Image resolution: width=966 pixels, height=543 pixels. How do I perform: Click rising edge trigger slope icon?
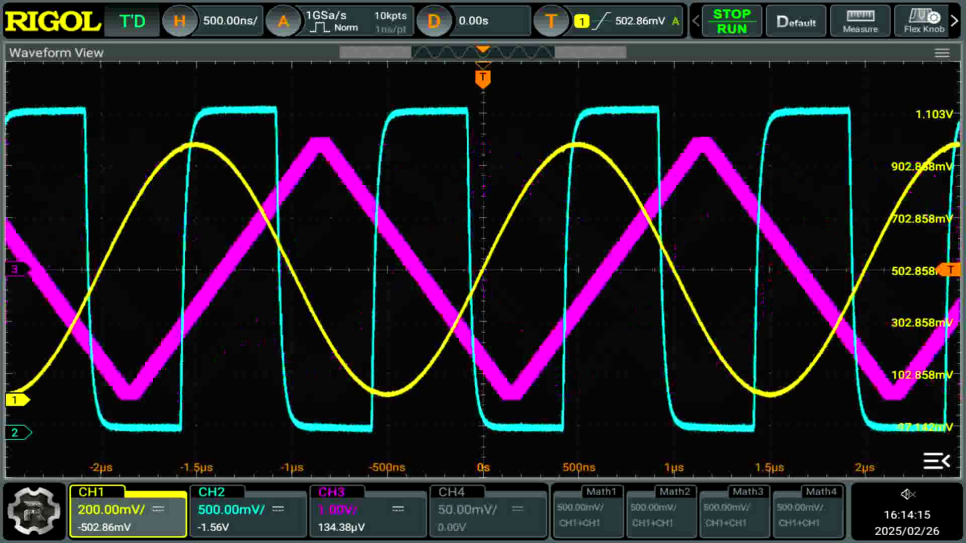point(601,22)
